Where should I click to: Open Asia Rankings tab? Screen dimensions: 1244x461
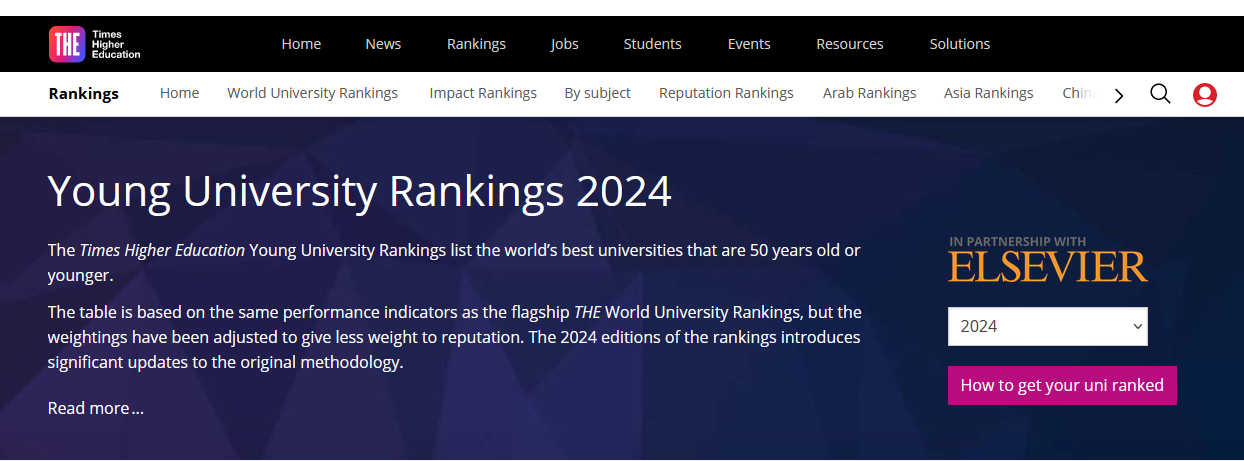[x=988, y=93]
